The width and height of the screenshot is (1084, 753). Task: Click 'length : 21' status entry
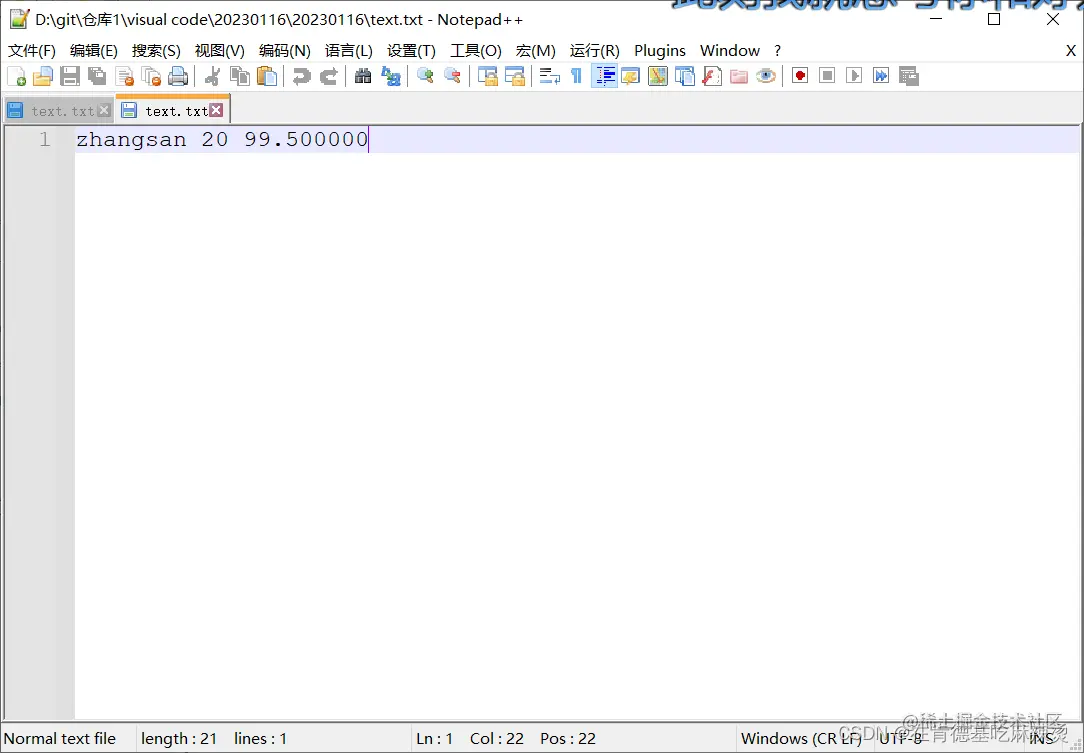[x=179, y=738]
